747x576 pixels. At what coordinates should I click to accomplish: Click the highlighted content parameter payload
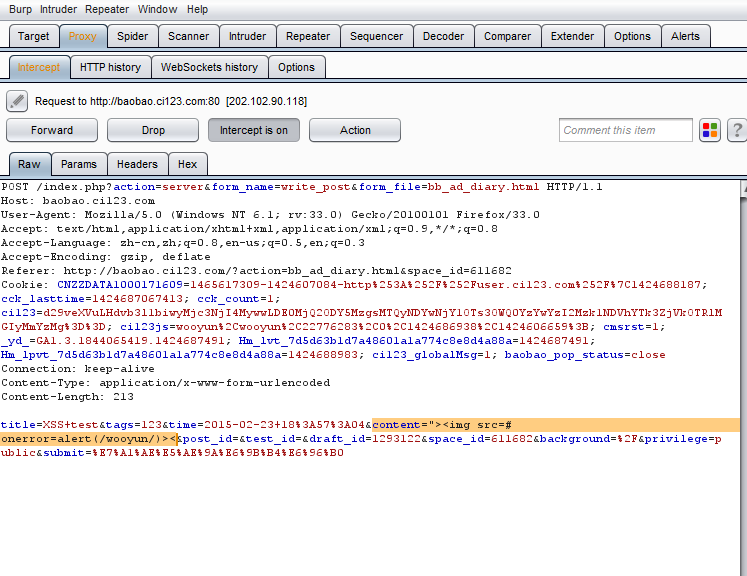(x=370, y=432)
